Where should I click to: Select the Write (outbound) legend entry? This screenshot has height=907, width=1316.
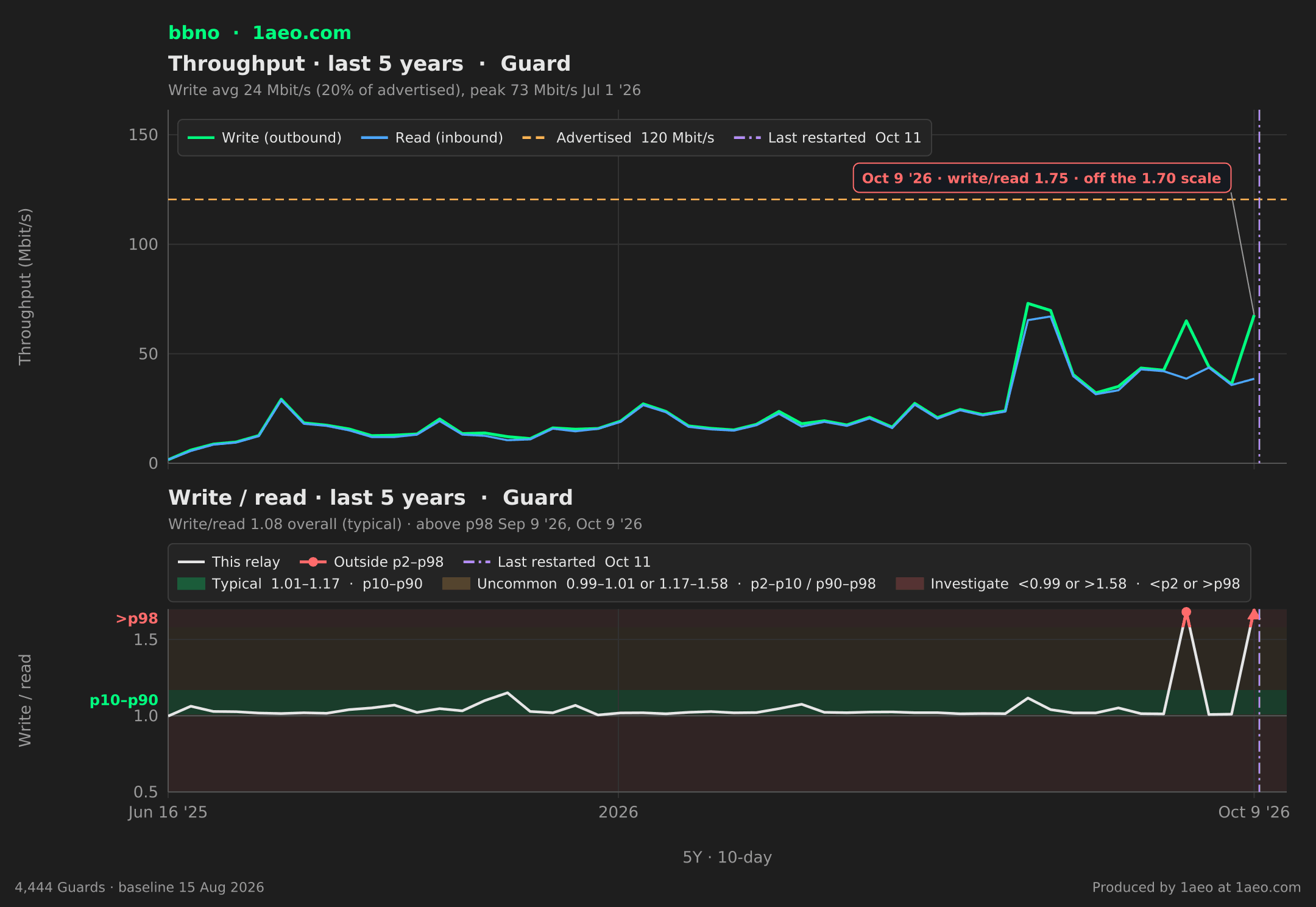(265, 138)
